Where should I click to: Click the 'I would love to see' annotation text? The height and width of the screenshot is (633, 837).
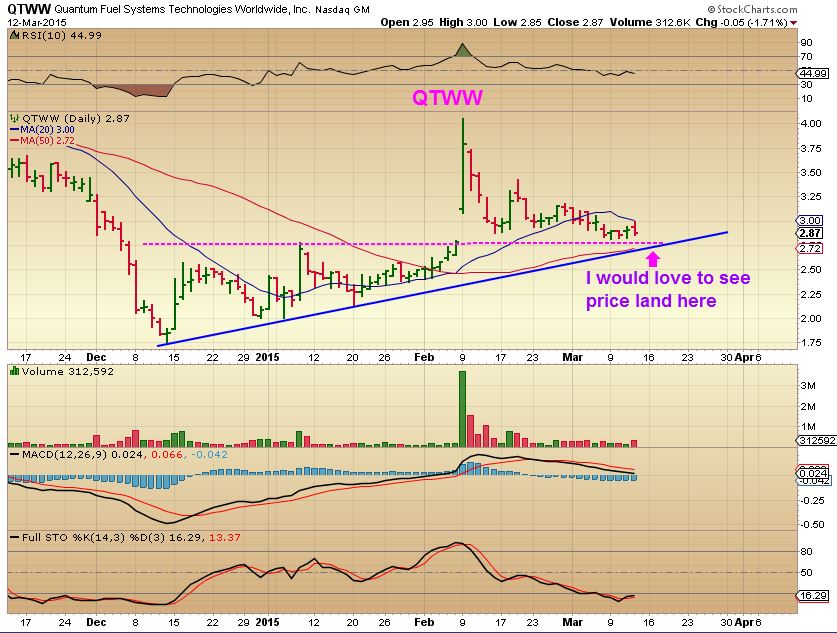tap(668, 278)
